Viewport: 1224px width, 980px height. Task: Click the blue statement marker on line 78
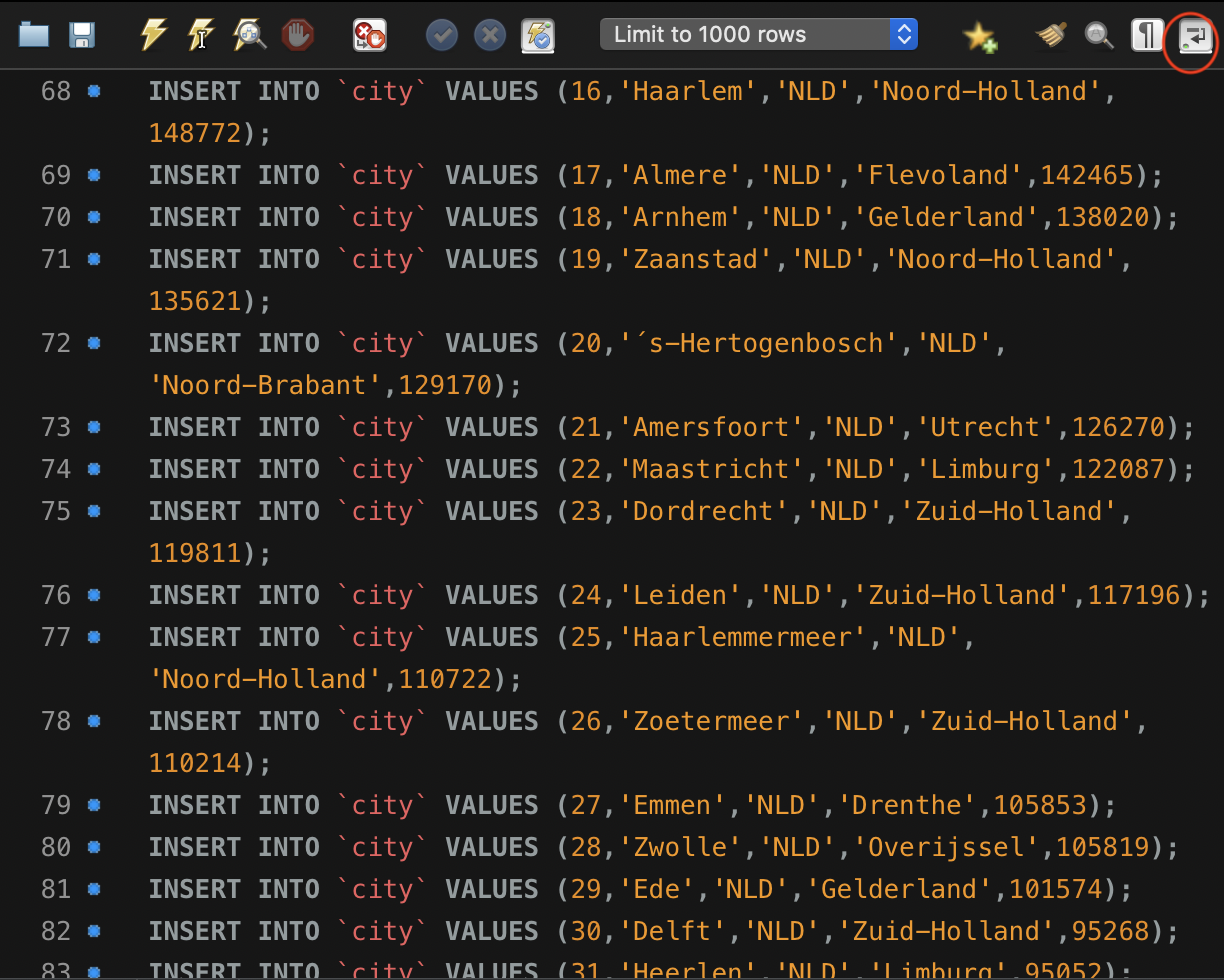click(x=94, y=721)
